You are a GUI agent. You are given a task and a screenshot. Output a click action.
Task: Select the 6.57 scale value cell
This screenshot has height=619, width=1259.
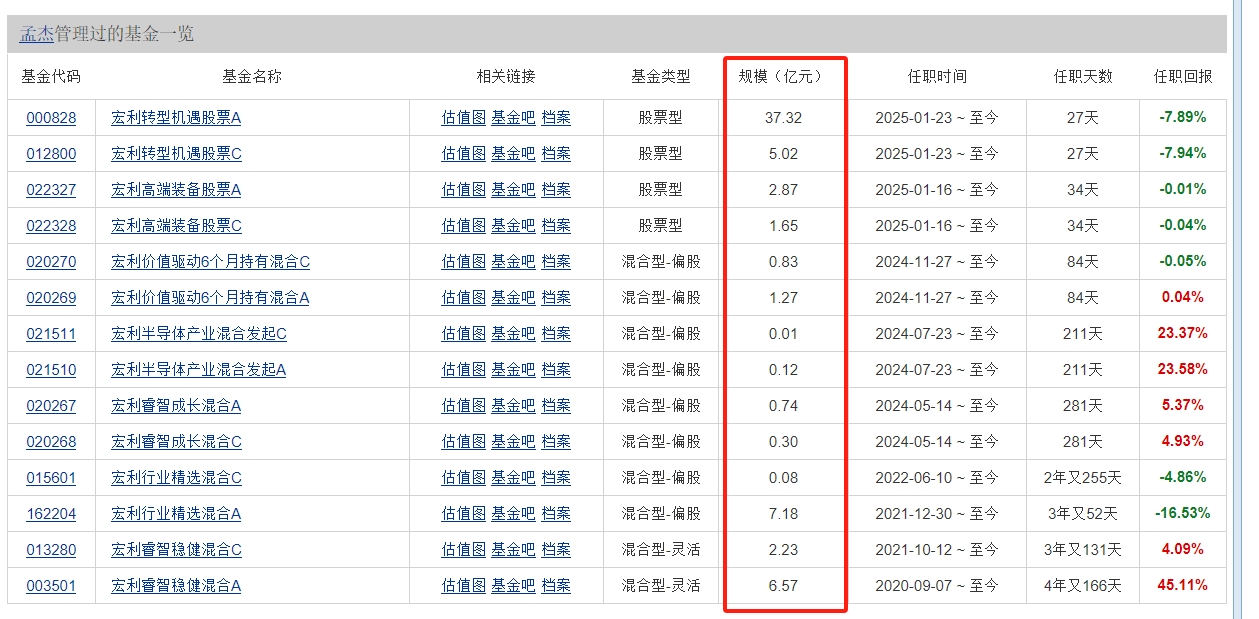tap(784, 586)
